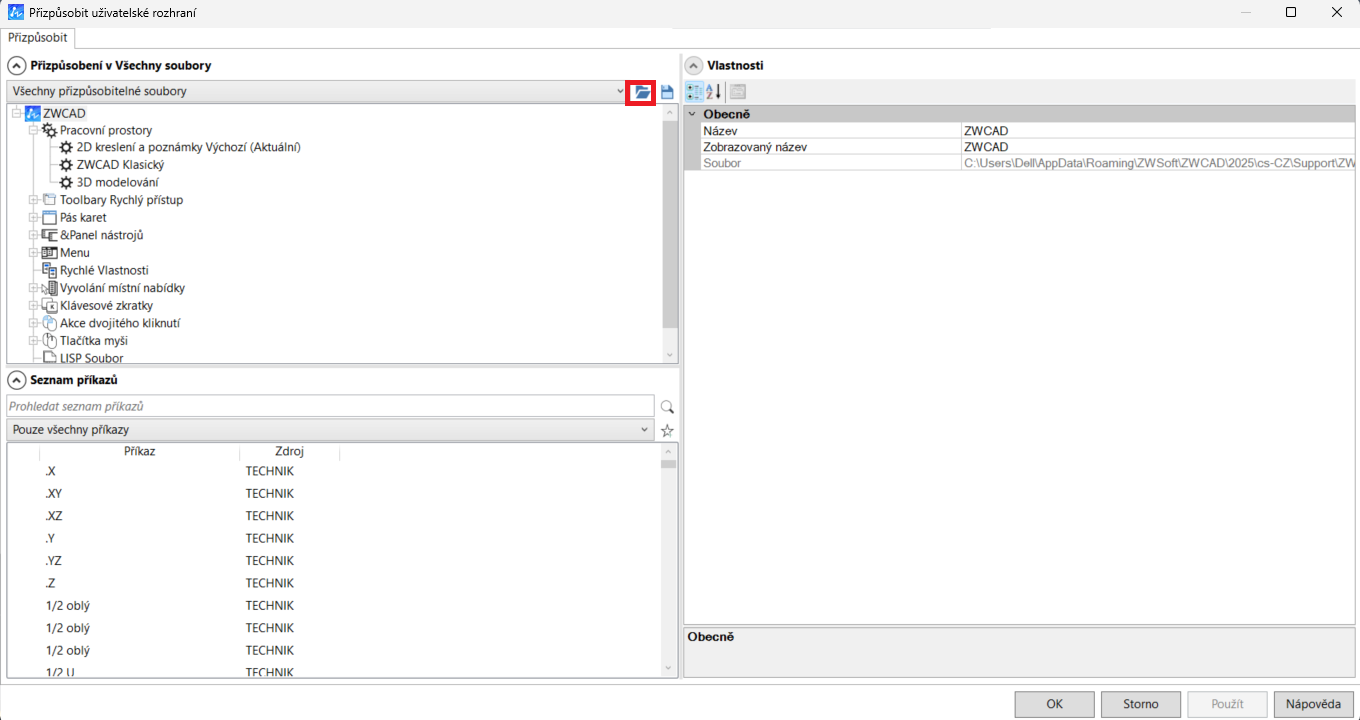This screenshot has width=1360, height=720.
Task: Select the .XZ command row
Action: (334, 516)
